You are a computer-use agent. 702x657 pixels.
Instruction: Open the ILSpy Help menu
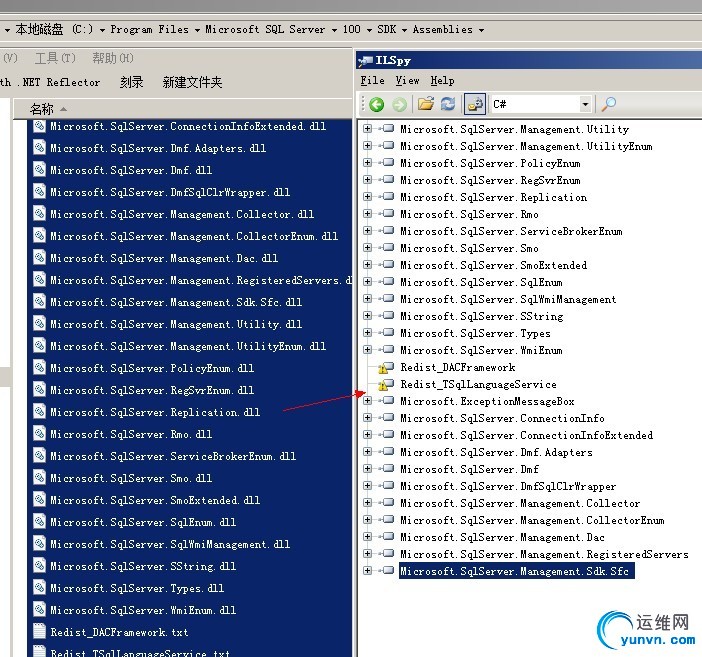pyautogui.click(x=443, y=81)
